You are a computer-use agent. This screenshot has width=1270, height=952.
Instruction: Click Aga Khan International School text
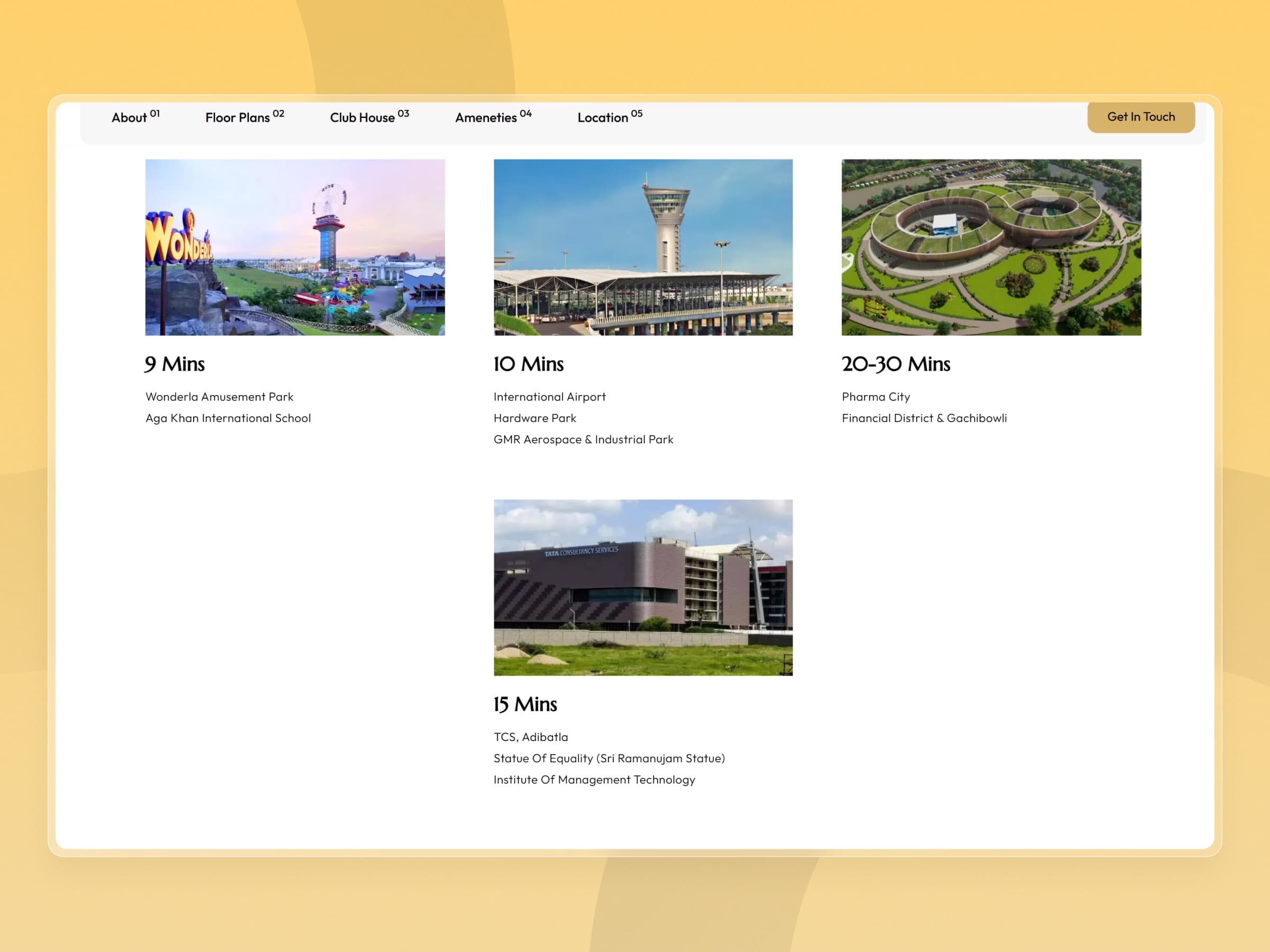pyautogui.click(x=228, y=418)
